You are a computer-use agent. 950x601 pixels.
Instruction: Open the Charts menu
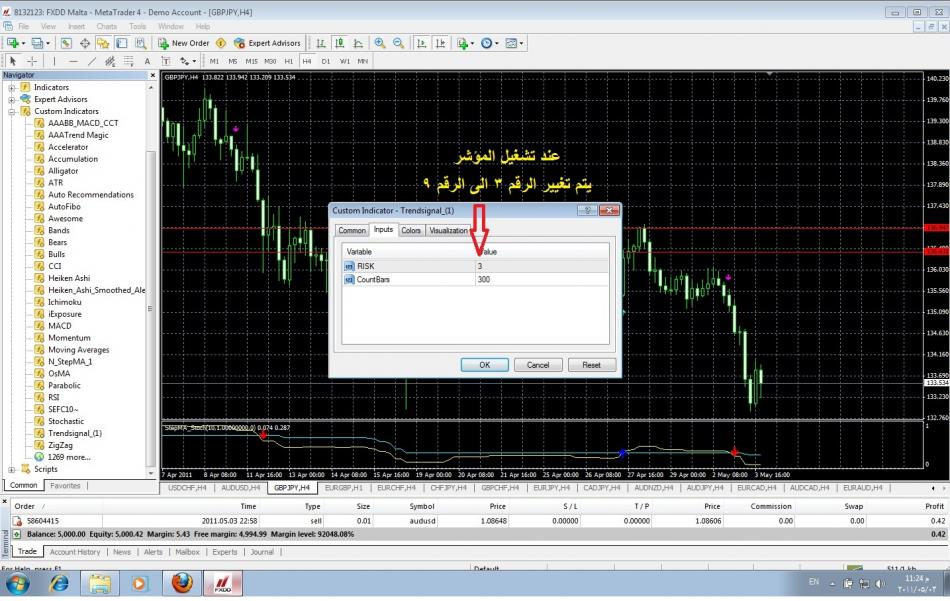tap(106, 26)
